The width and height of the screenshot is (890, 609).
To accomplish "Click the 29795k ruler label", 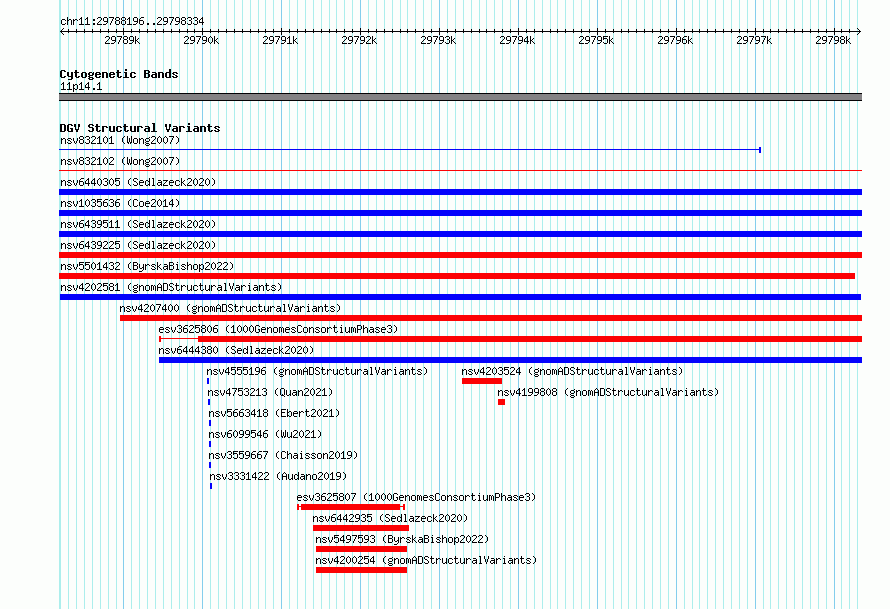I will click(x=596, y=40).
